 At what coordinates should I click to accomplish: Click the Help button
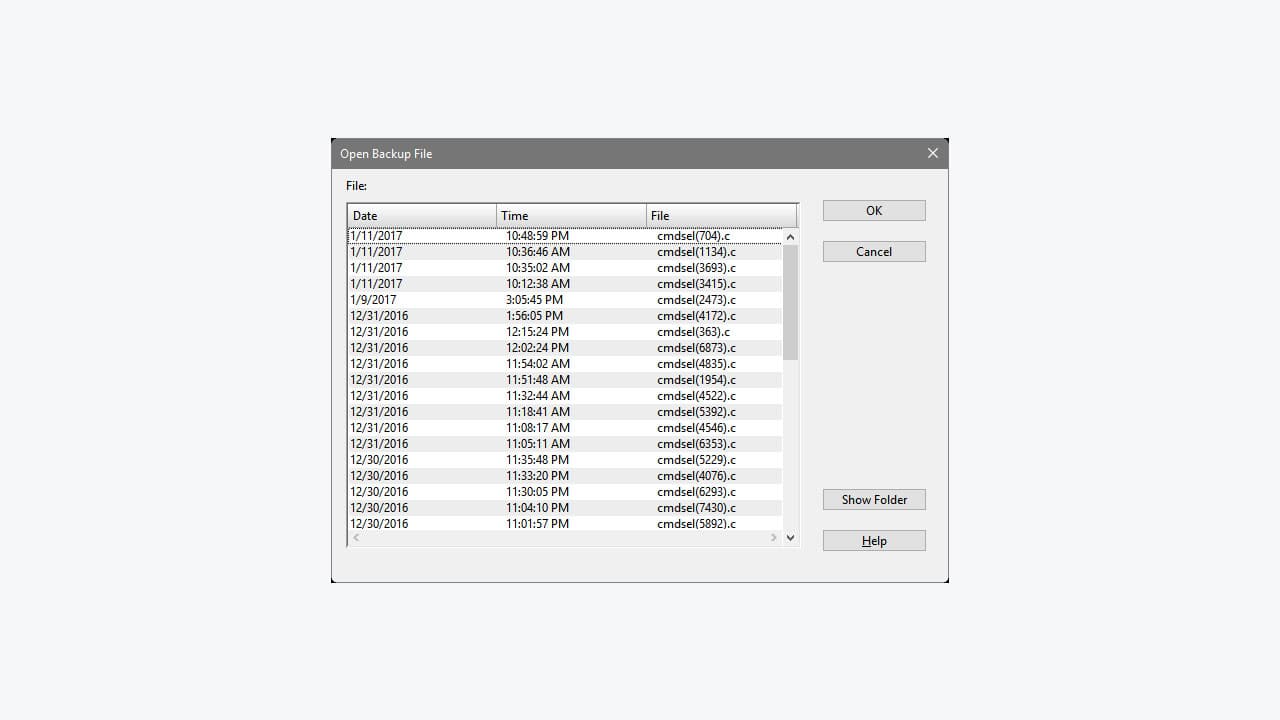[x=873, y=540]
